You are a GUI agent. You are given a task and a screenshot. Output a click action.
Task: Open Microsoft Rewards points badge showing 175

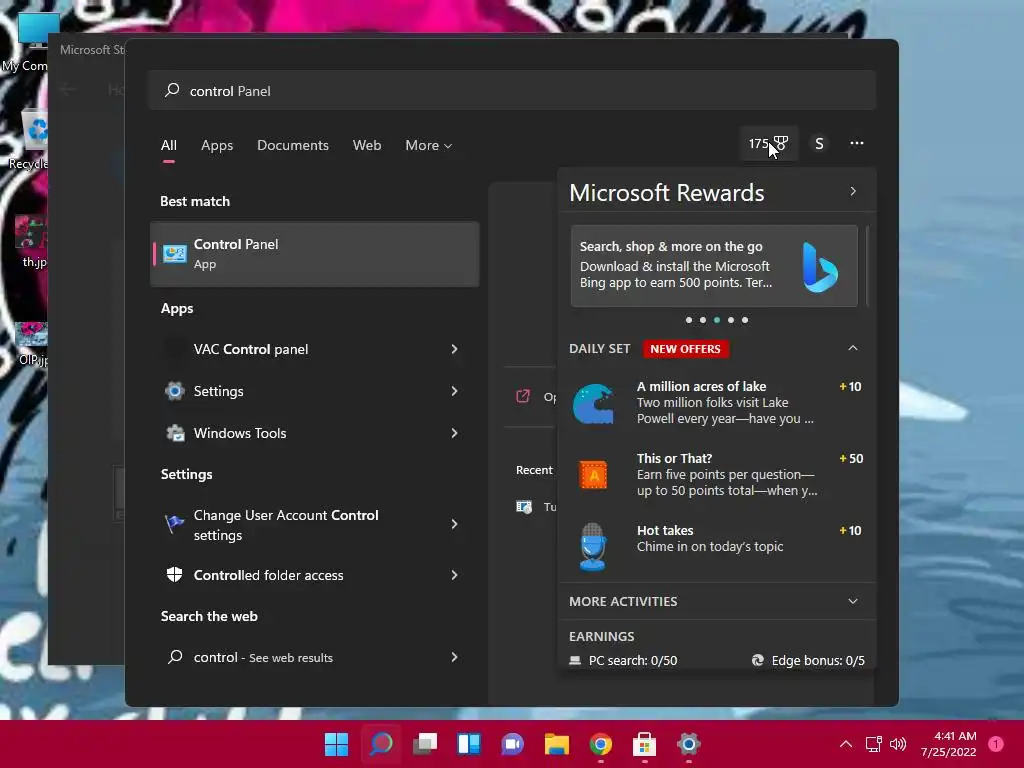tap(769, 143)
